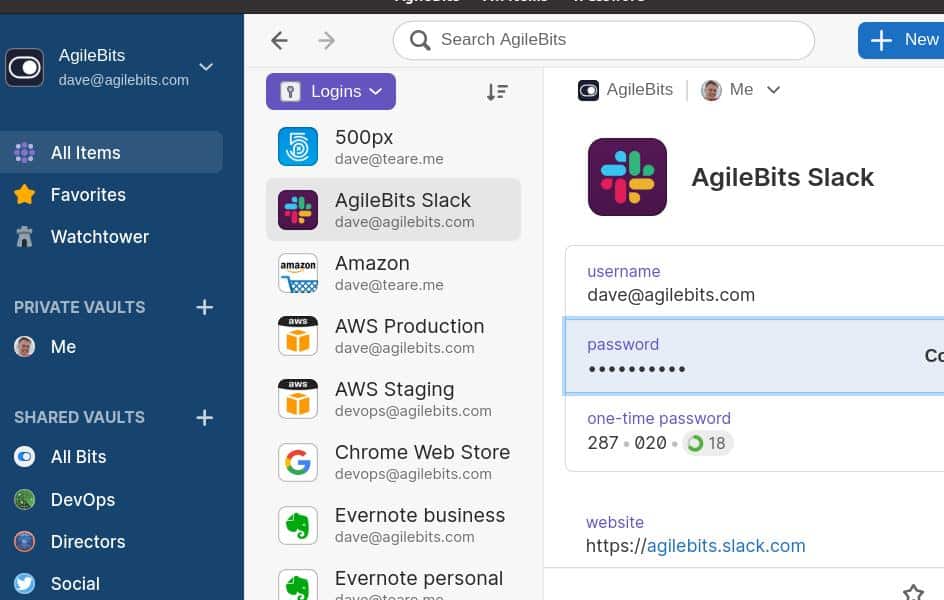Click the AgileBits account logo
The height and width of the screenshot is (600, 944).
pos(25,67)
